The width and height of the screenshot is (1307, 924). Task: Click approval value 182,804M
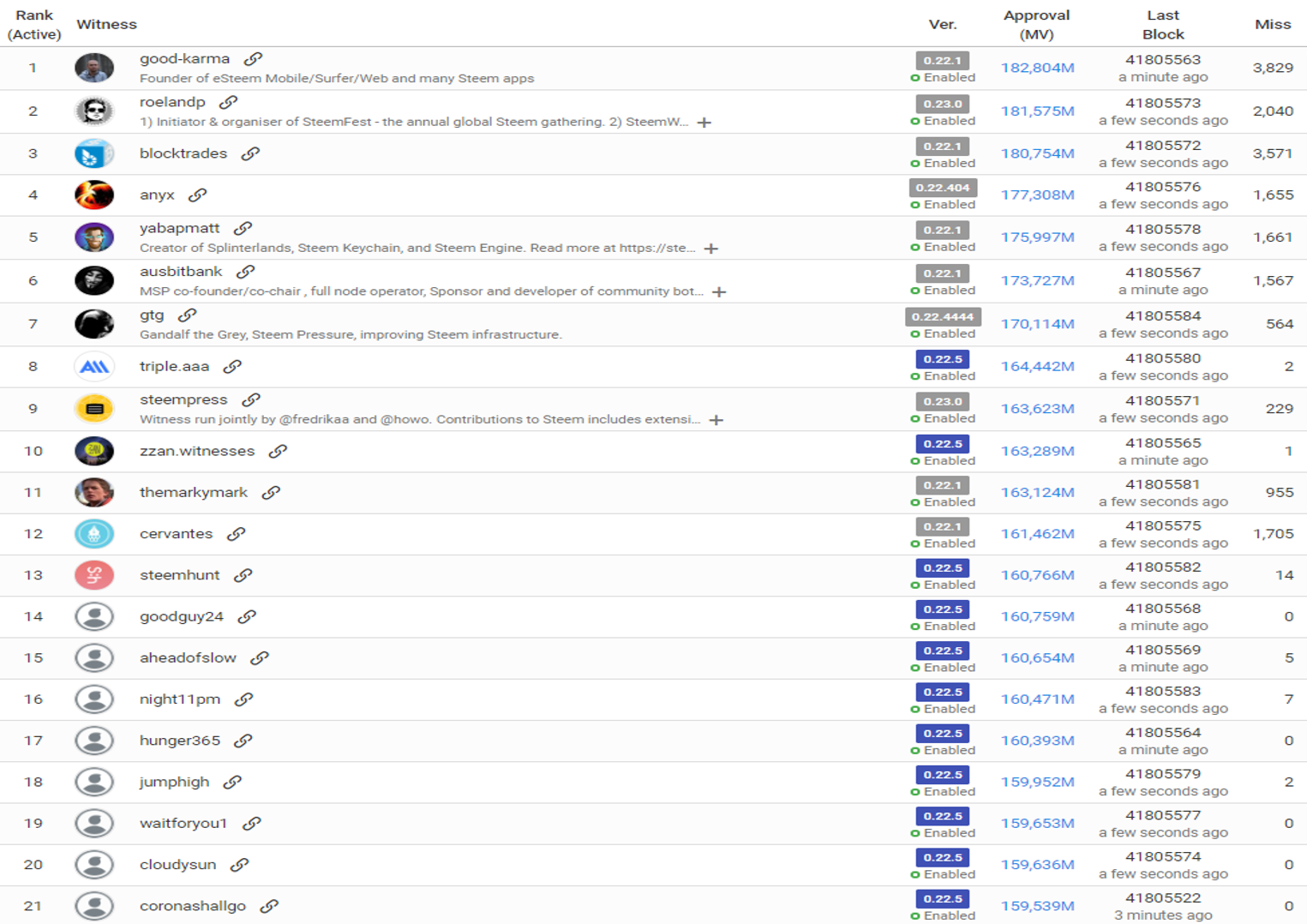1037,68
